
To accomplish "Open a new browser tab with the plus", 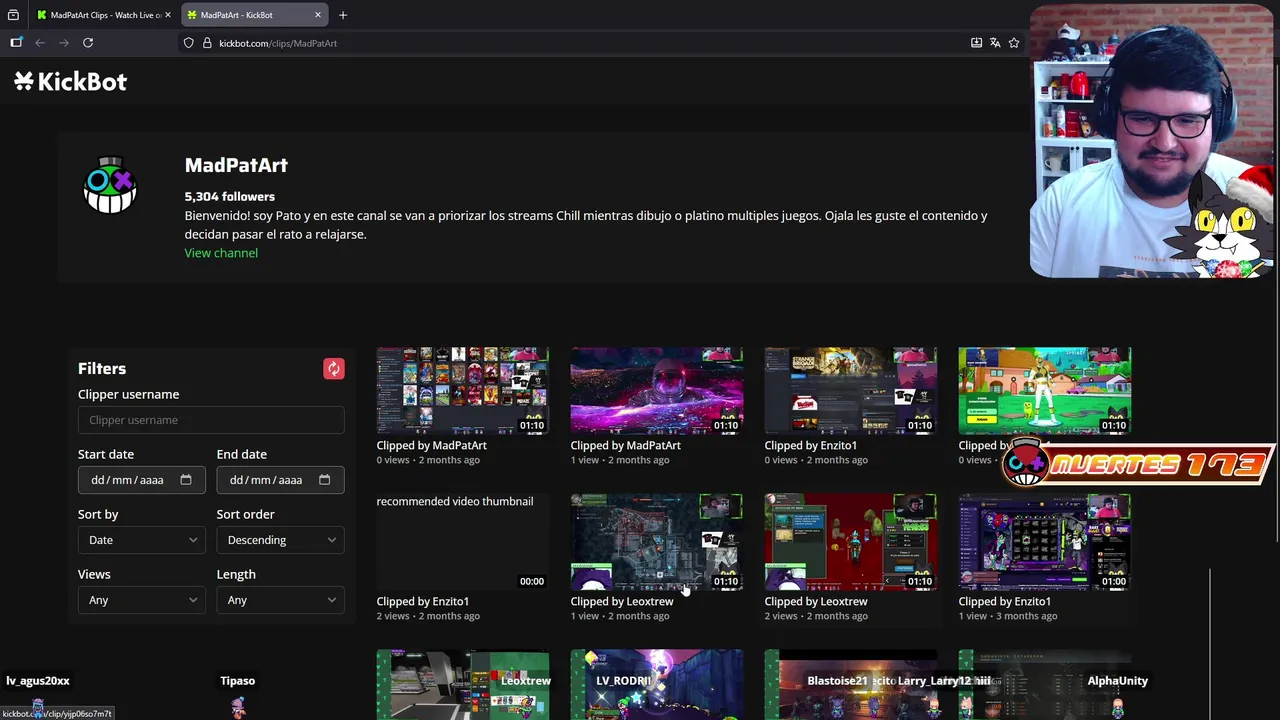I will point(343,15).
